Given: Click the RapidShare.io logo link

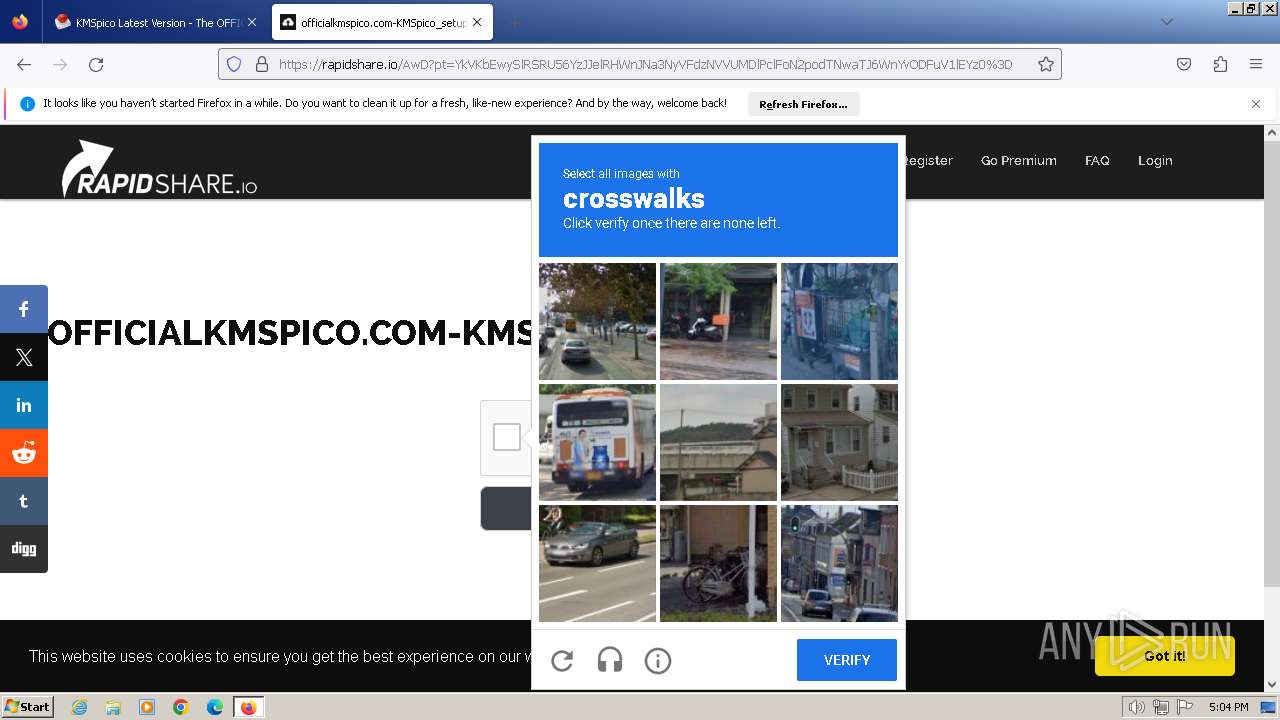Looking at the screenshot, I should tap(160, 168).
